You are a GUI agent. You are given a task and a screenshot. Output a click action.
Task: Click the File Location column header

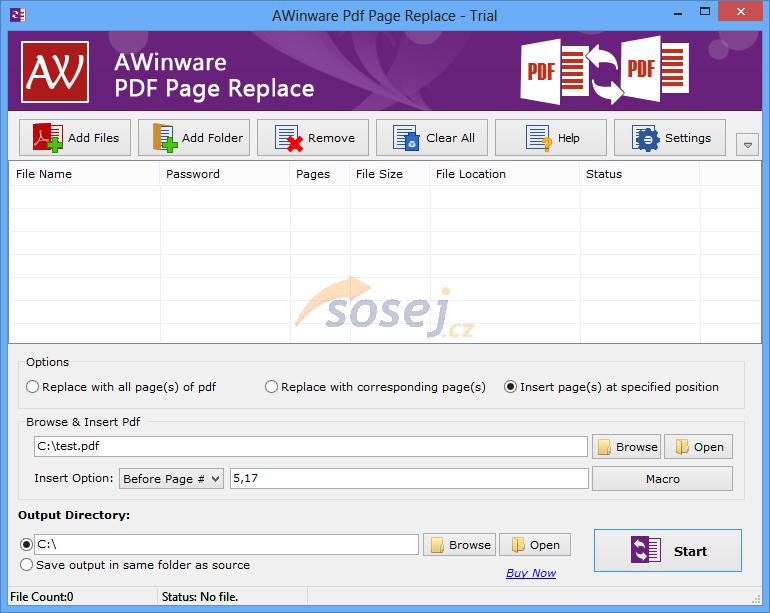pos(505,174)
